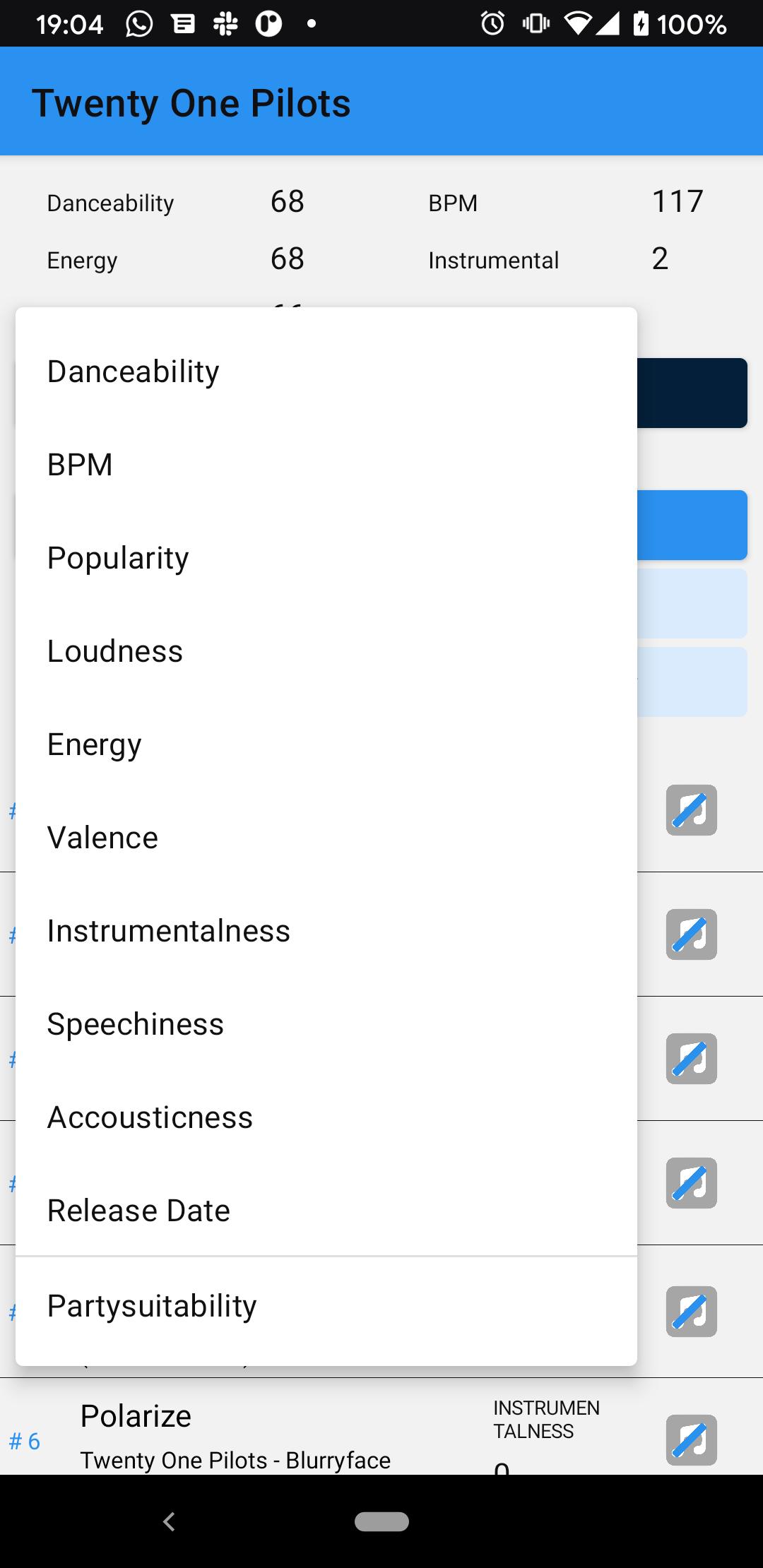Choose Instrumentalness from the dropdown
The width and height of the screenshot is (763, 1568).
point(326,931)
